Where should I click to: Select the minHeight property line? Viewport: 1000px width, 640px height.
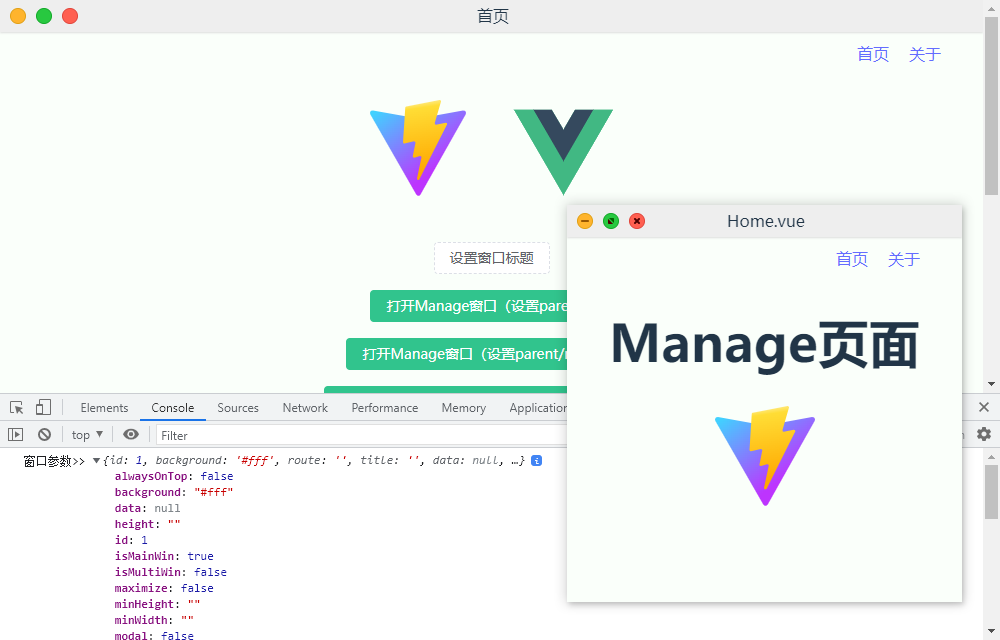(158, 604)
